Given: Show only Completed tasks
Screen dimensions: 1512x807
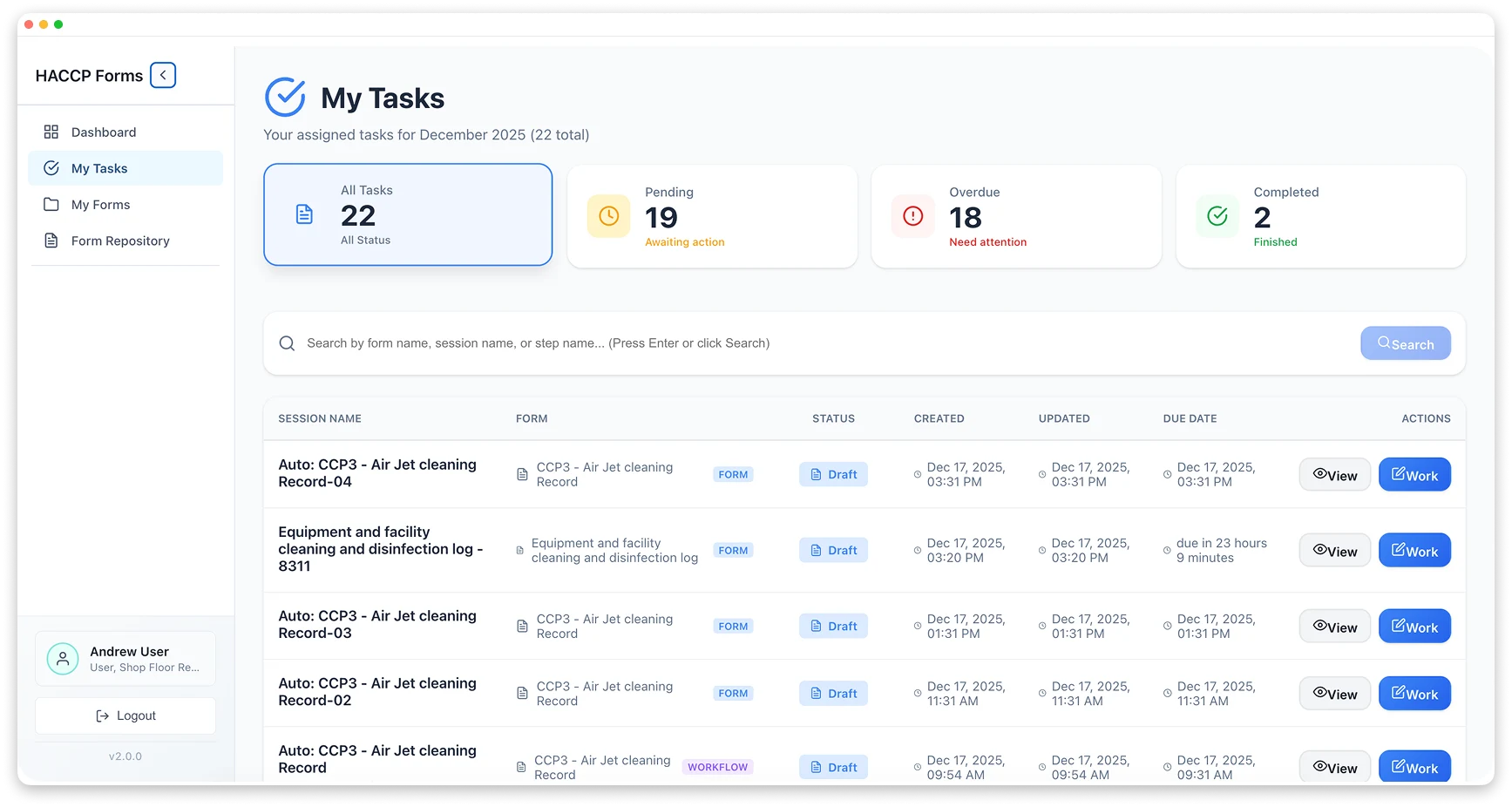Looking at the screenshot, I should click(1320, 215).
